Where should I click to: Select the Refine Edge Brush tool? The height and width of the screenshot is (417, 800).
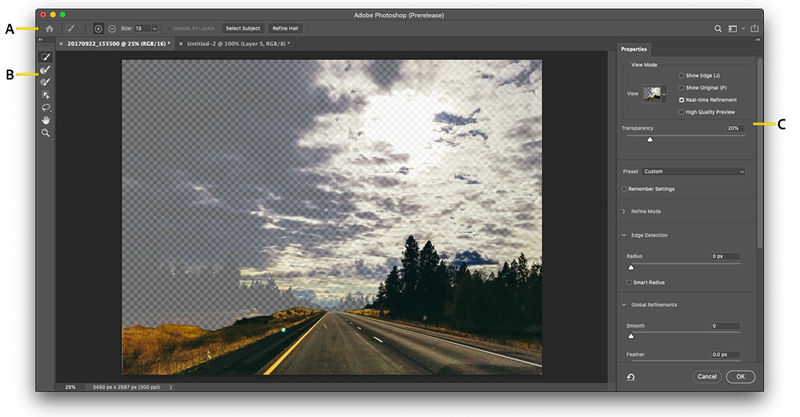(x=46, y=69)
